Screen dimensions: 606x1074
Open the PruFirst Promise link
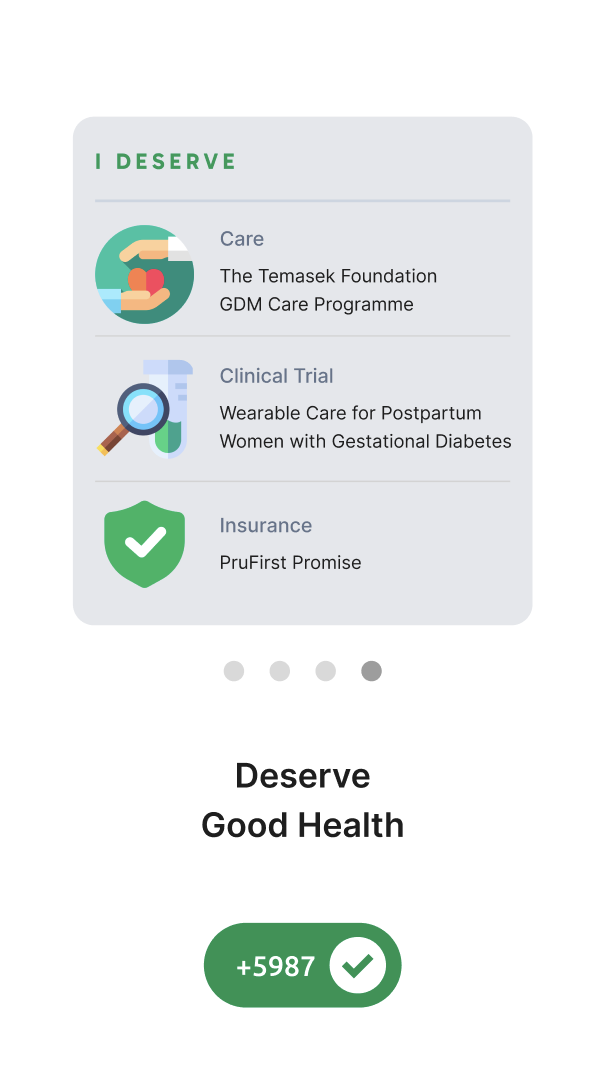pyautogui.click(x=290, y=563)
